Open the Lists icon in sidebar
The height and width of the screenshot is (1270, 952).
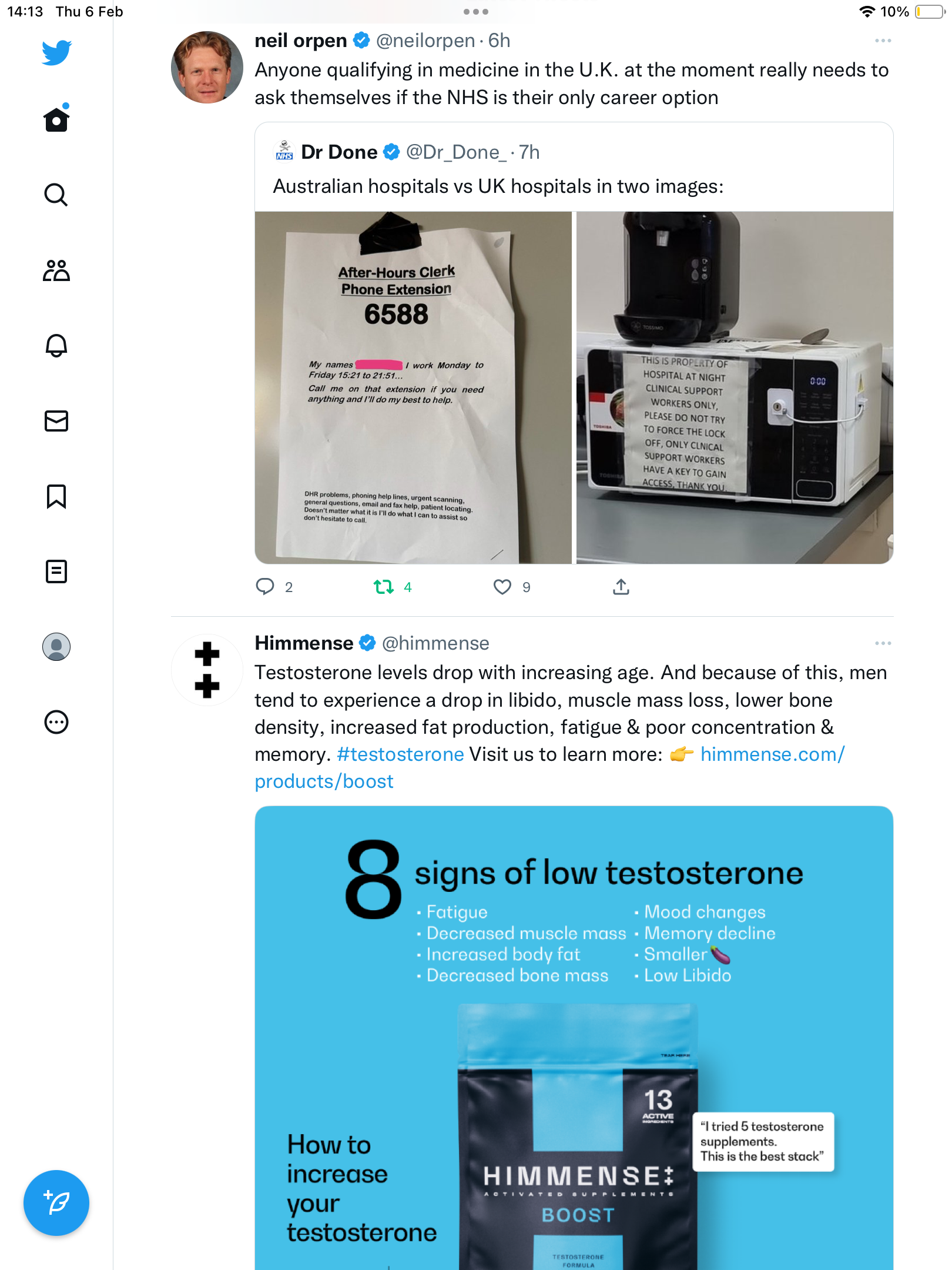pos(56,571)
